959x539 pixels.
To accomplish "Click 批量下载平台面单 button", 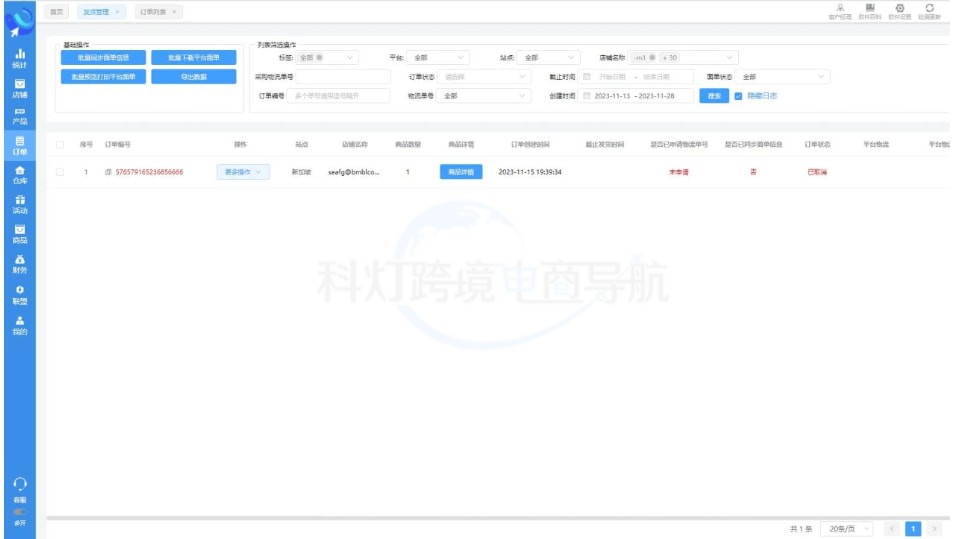I will click(194, 58).
